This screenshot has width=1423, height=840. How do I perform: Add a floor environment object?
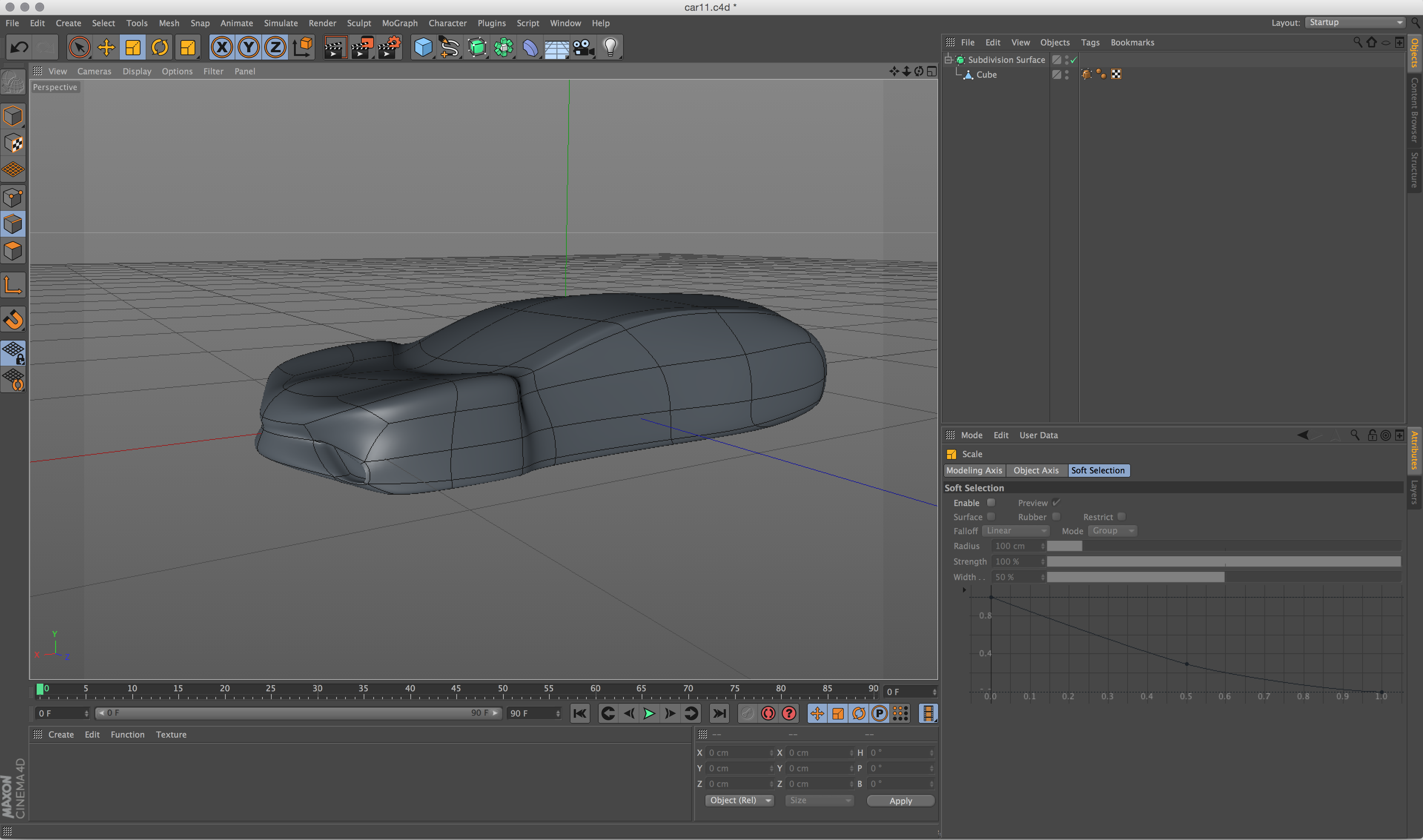coord(557,47)
